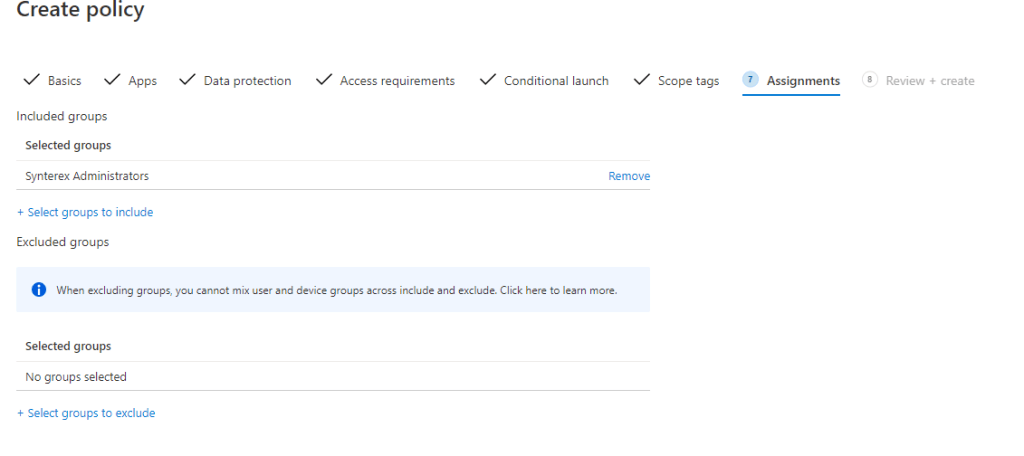
Task: Select the checkmark before Data protection
Action: click(187, 80)
